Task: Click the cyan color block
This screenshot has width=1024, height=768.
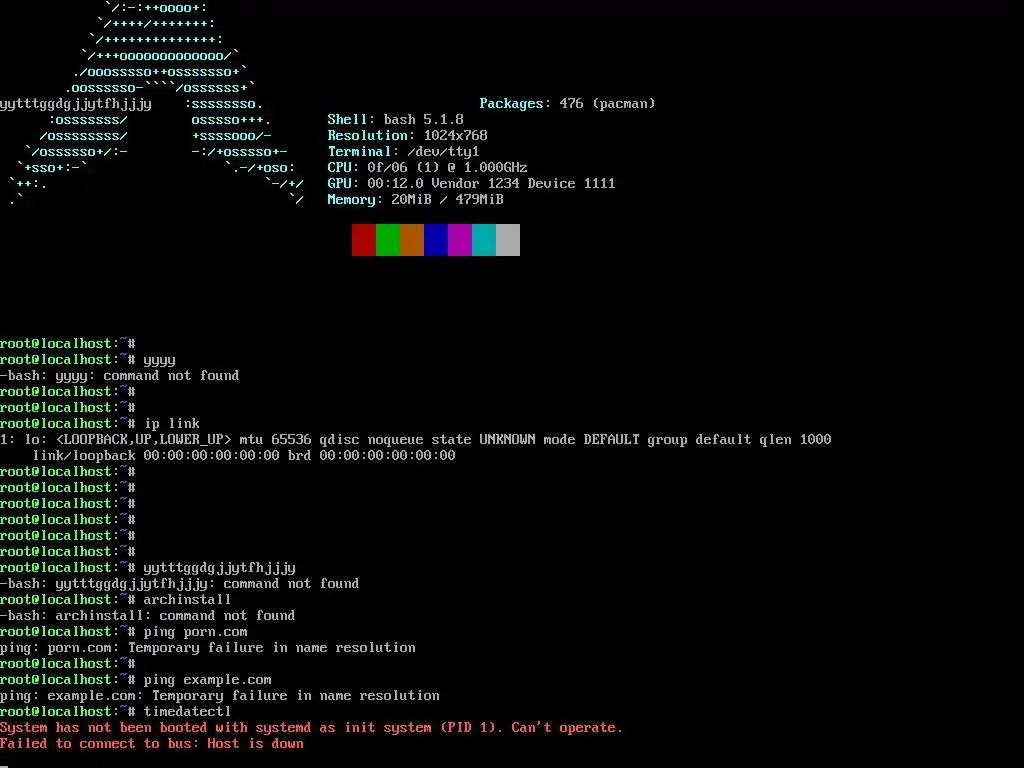Action: coord(484,240)
